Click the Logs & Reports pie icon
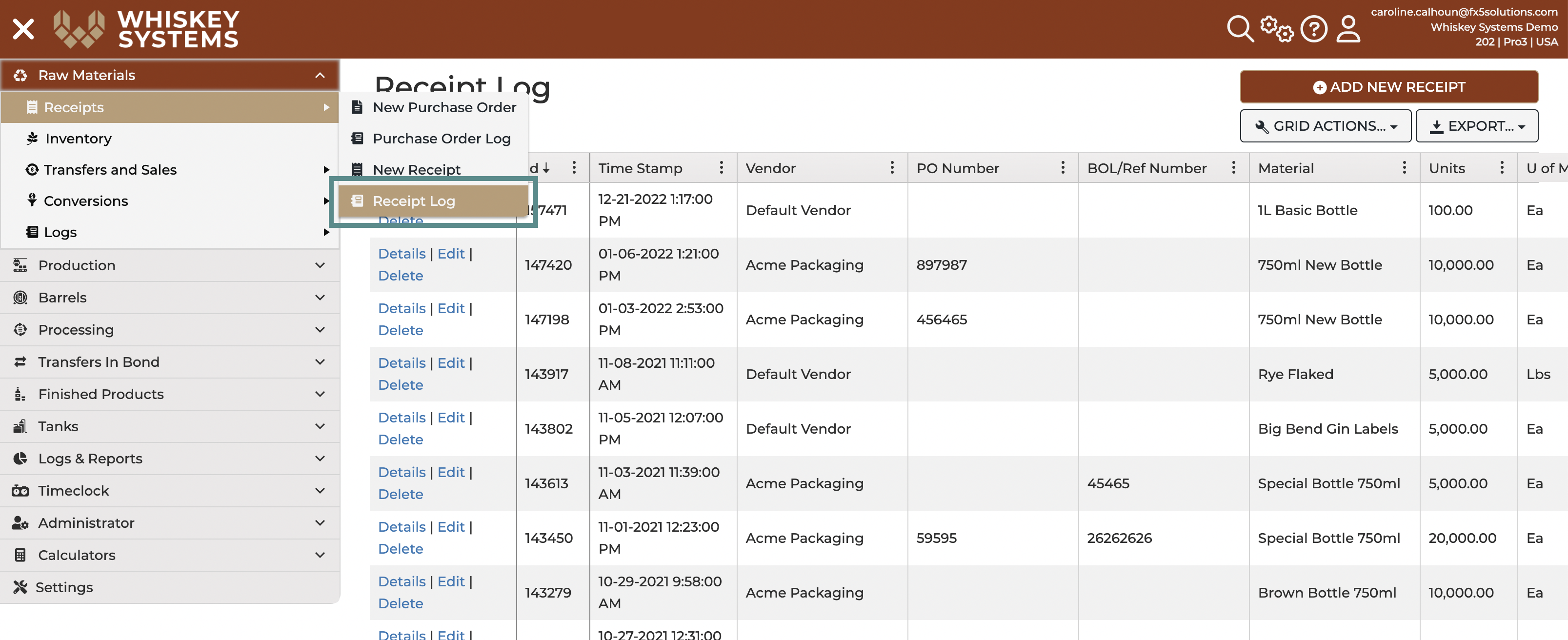The image size is (1568, 640). coord(20,458)
